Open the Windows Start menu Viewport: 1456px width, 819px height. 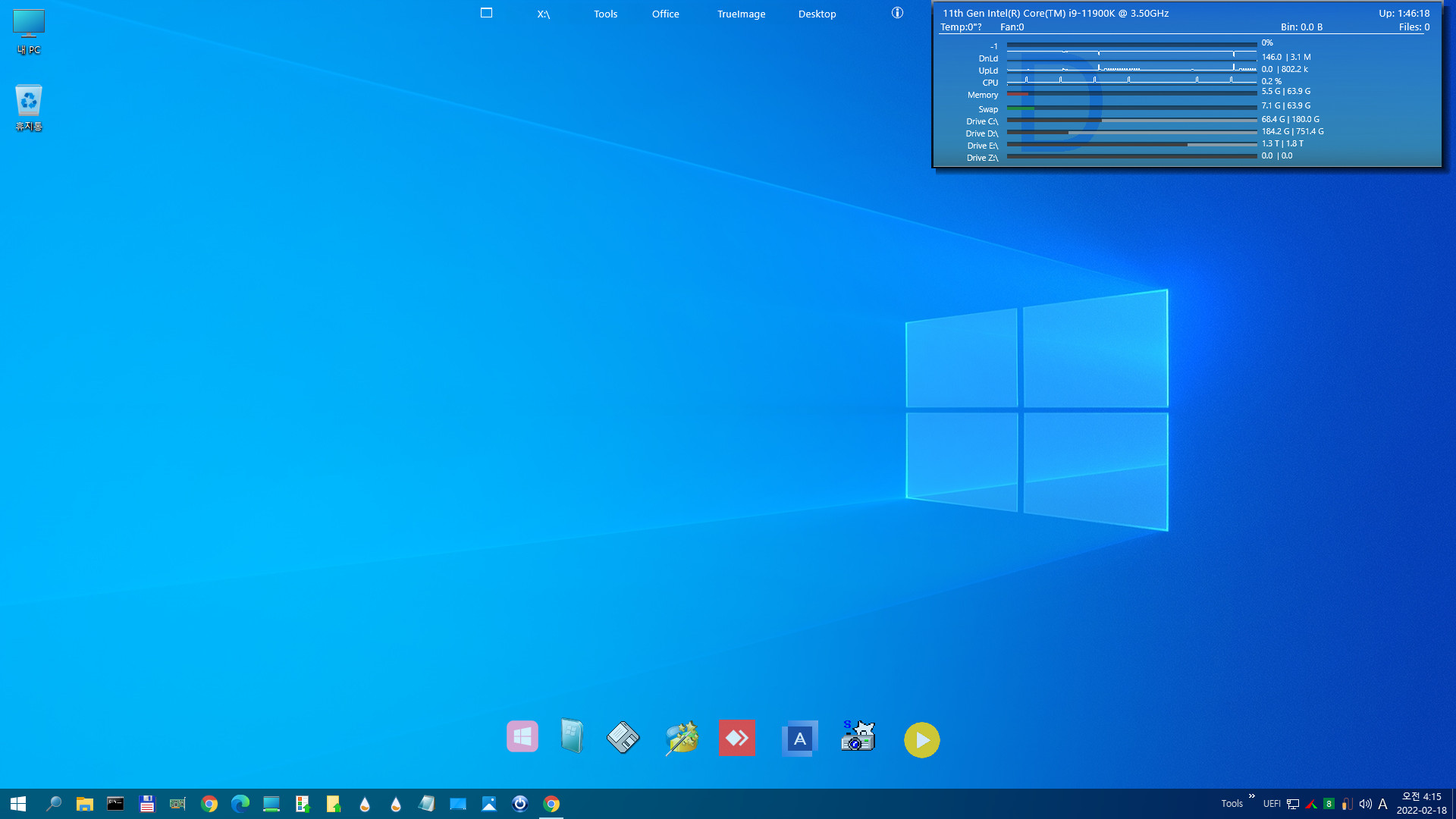pyautogui.click(x=18, y=804)
